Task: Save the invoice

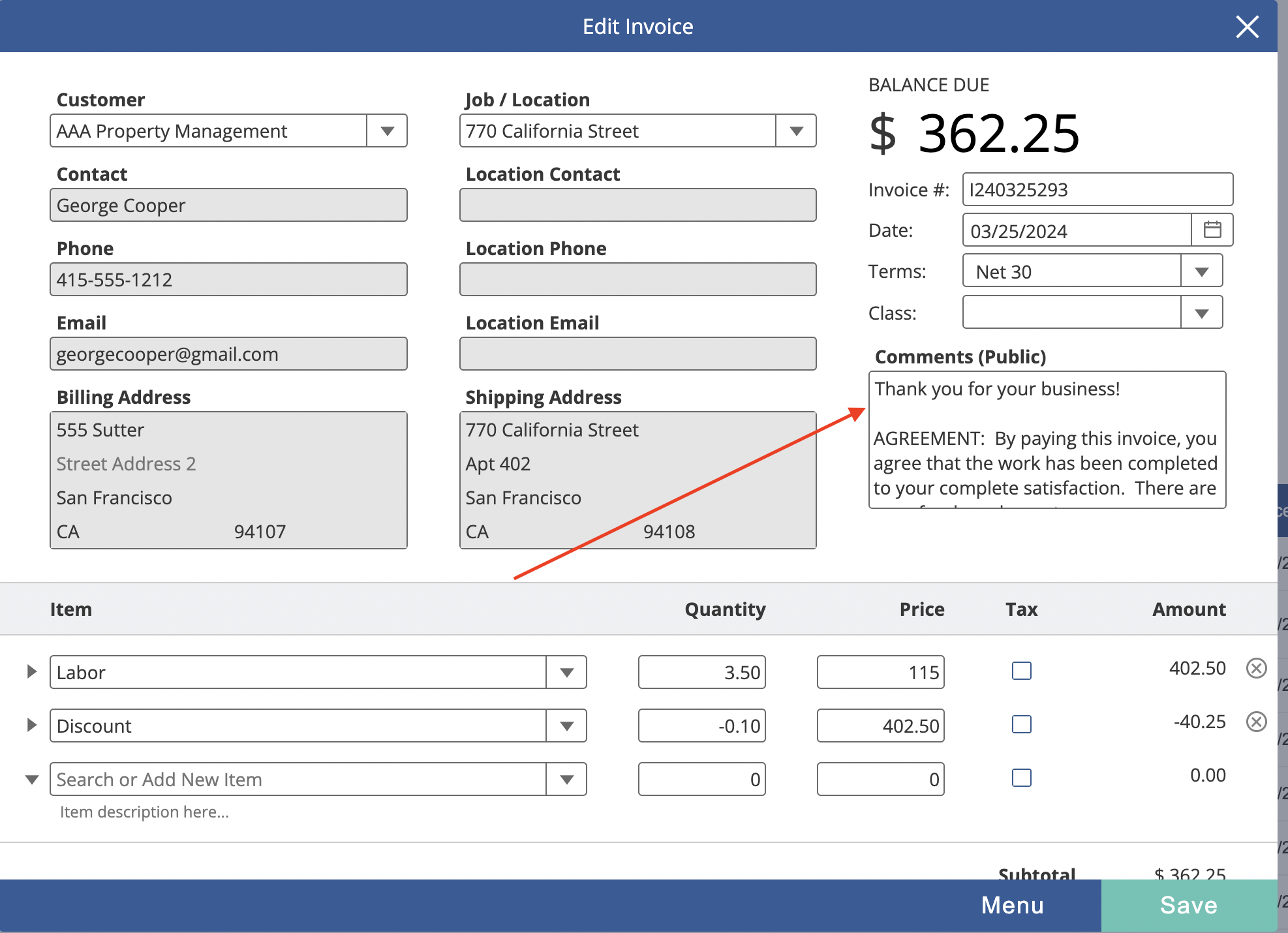Action: pos(1189,906)
